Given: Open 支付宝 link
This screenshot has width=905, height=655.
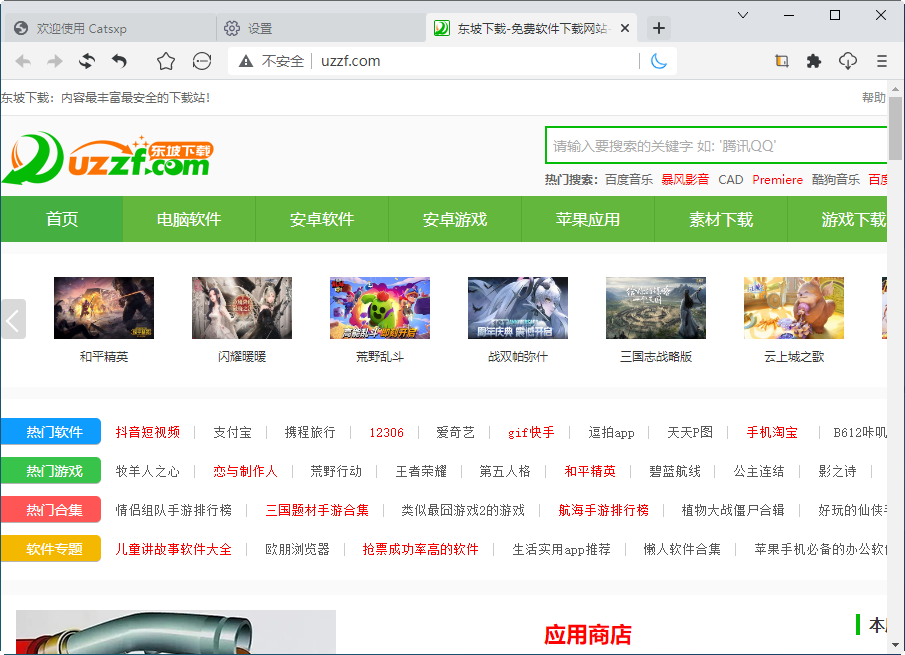Looking at the screenshot, I should pos(233,432).
